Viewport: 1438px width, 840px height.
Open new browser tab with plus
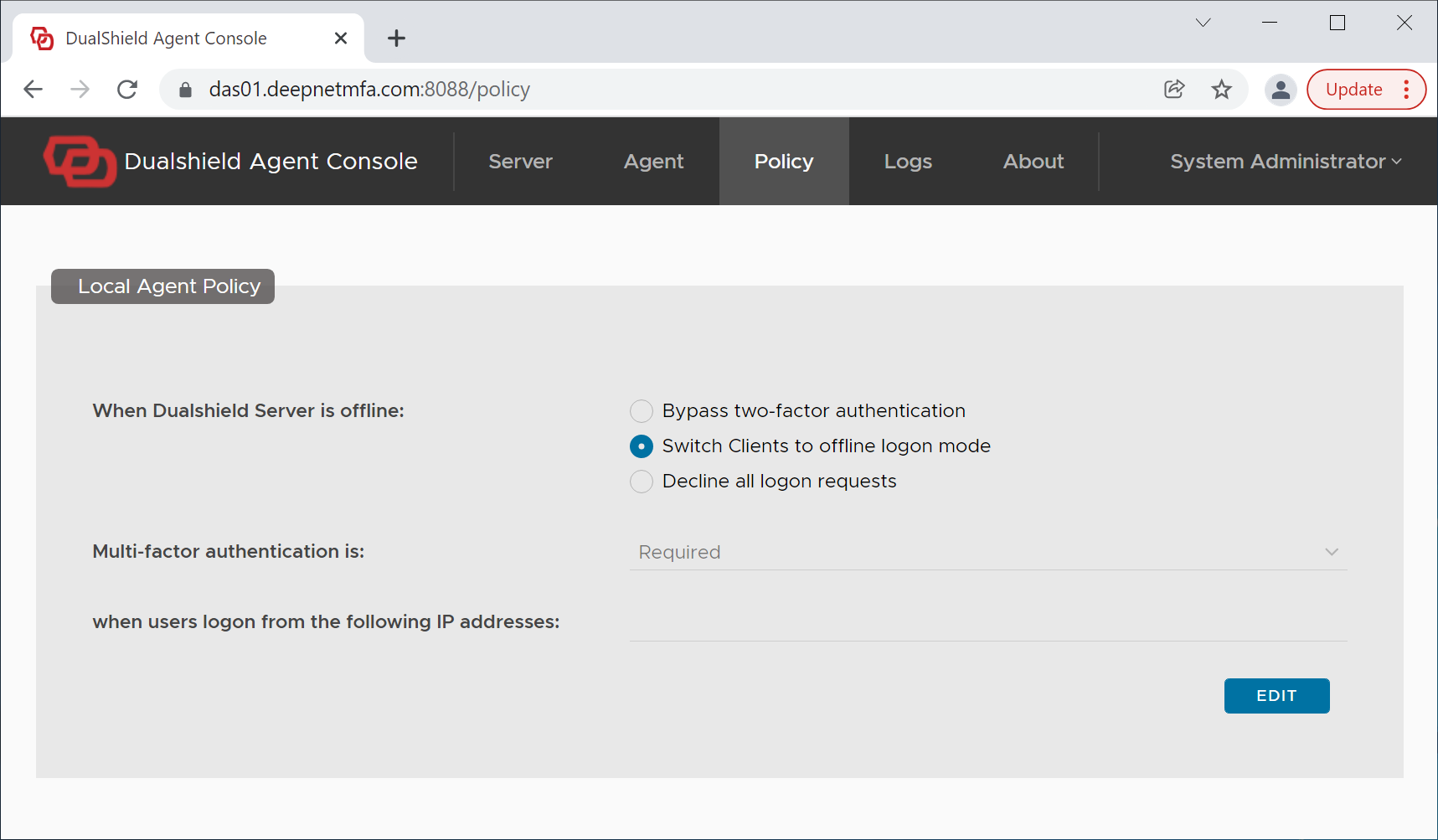coord(396,39)
